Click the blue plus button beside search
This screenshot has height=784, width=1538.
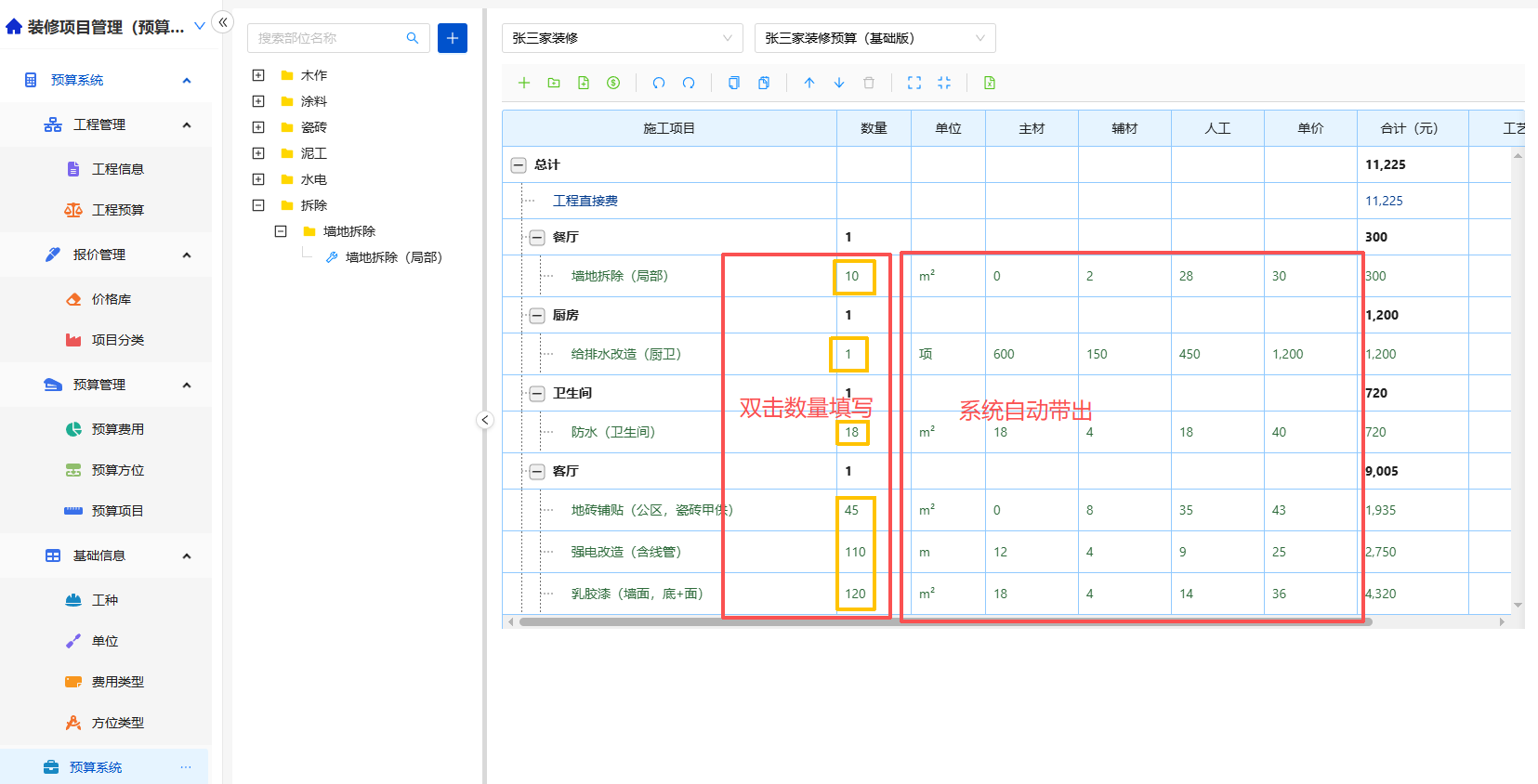453,38
